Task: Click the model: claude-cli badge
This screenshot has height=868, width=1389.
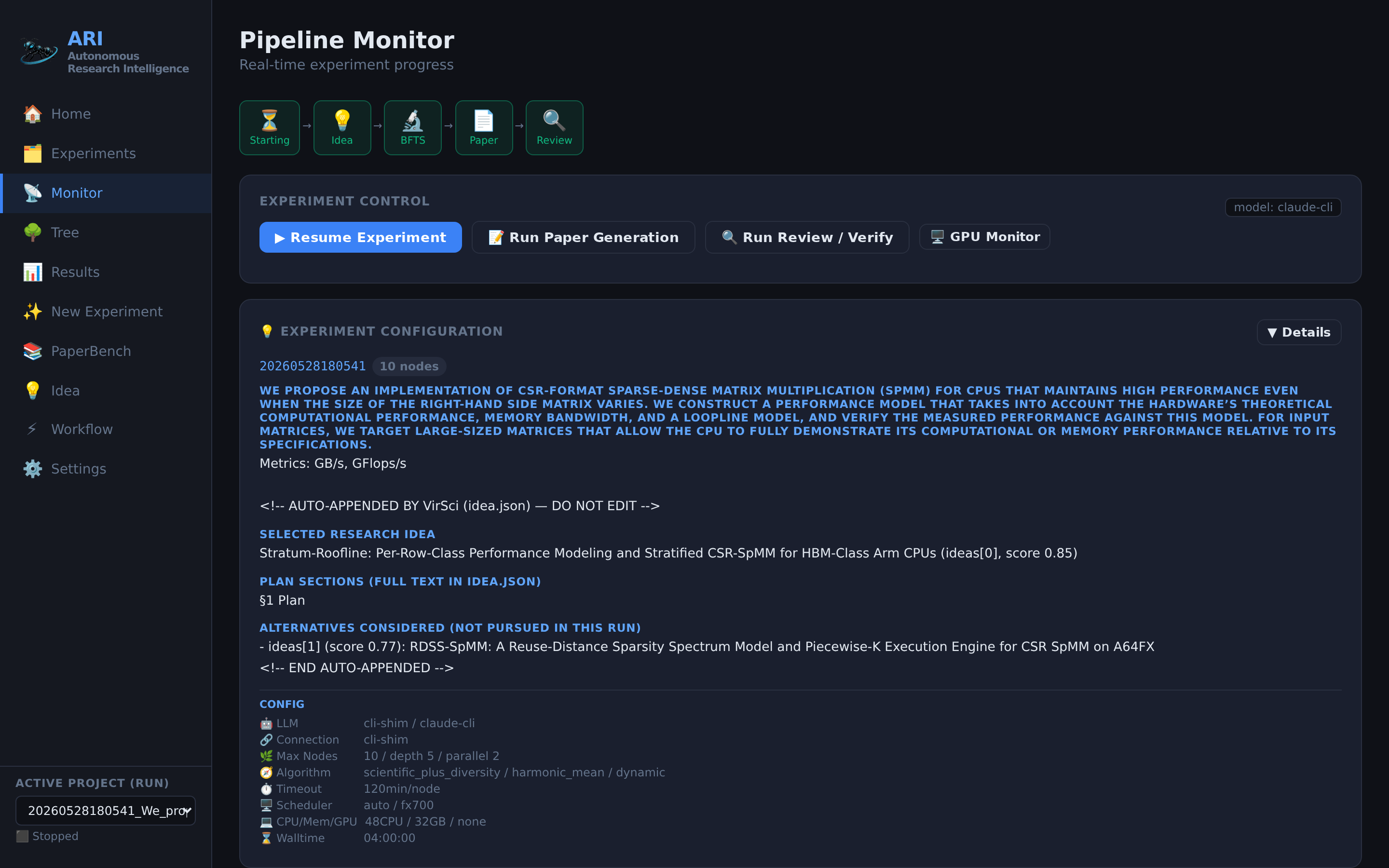Action: 1283,207
